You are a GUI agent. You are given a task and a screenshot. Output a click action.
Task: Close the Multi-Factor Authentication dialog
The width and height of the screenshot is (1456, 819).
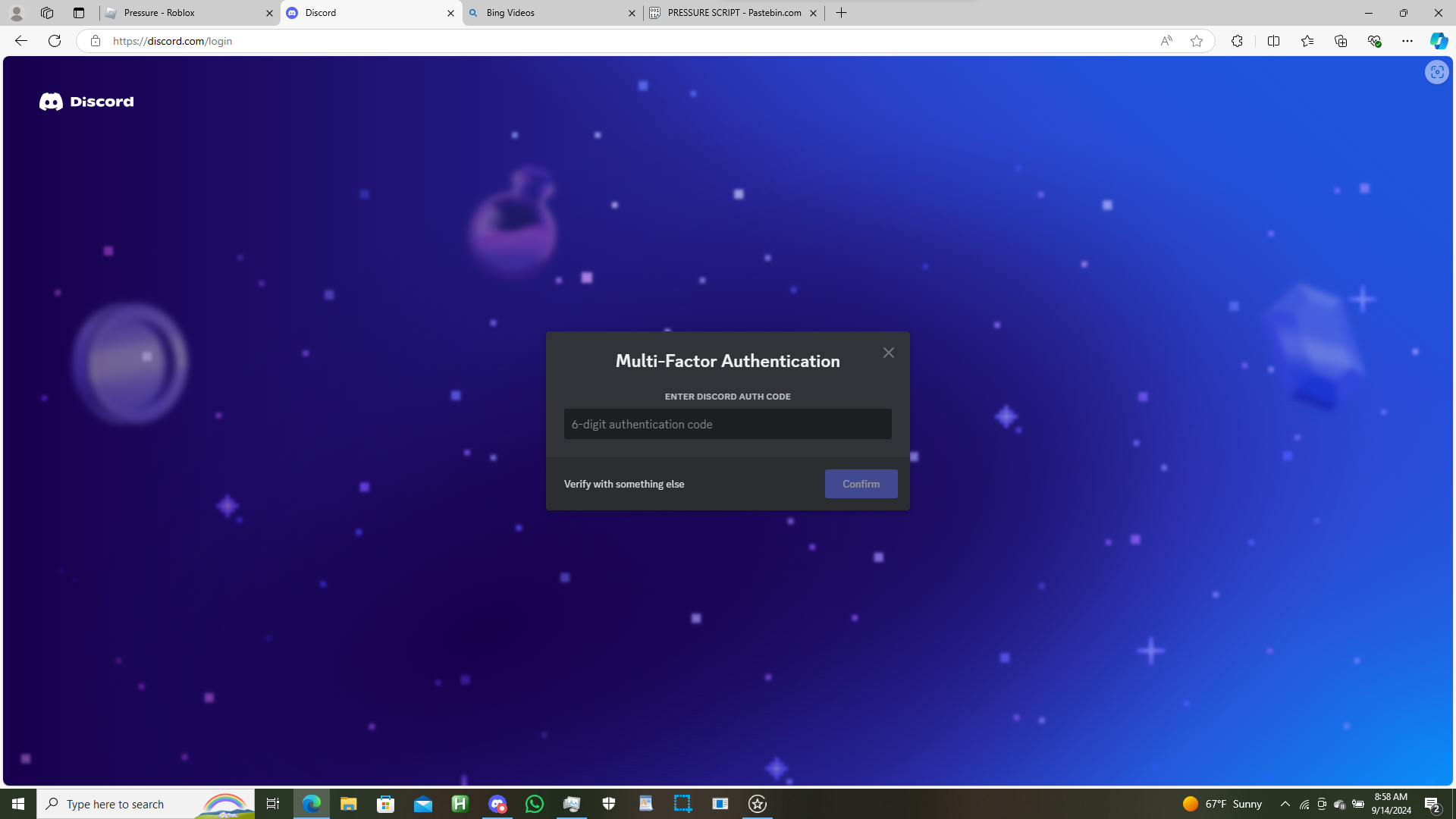[888, 353]
